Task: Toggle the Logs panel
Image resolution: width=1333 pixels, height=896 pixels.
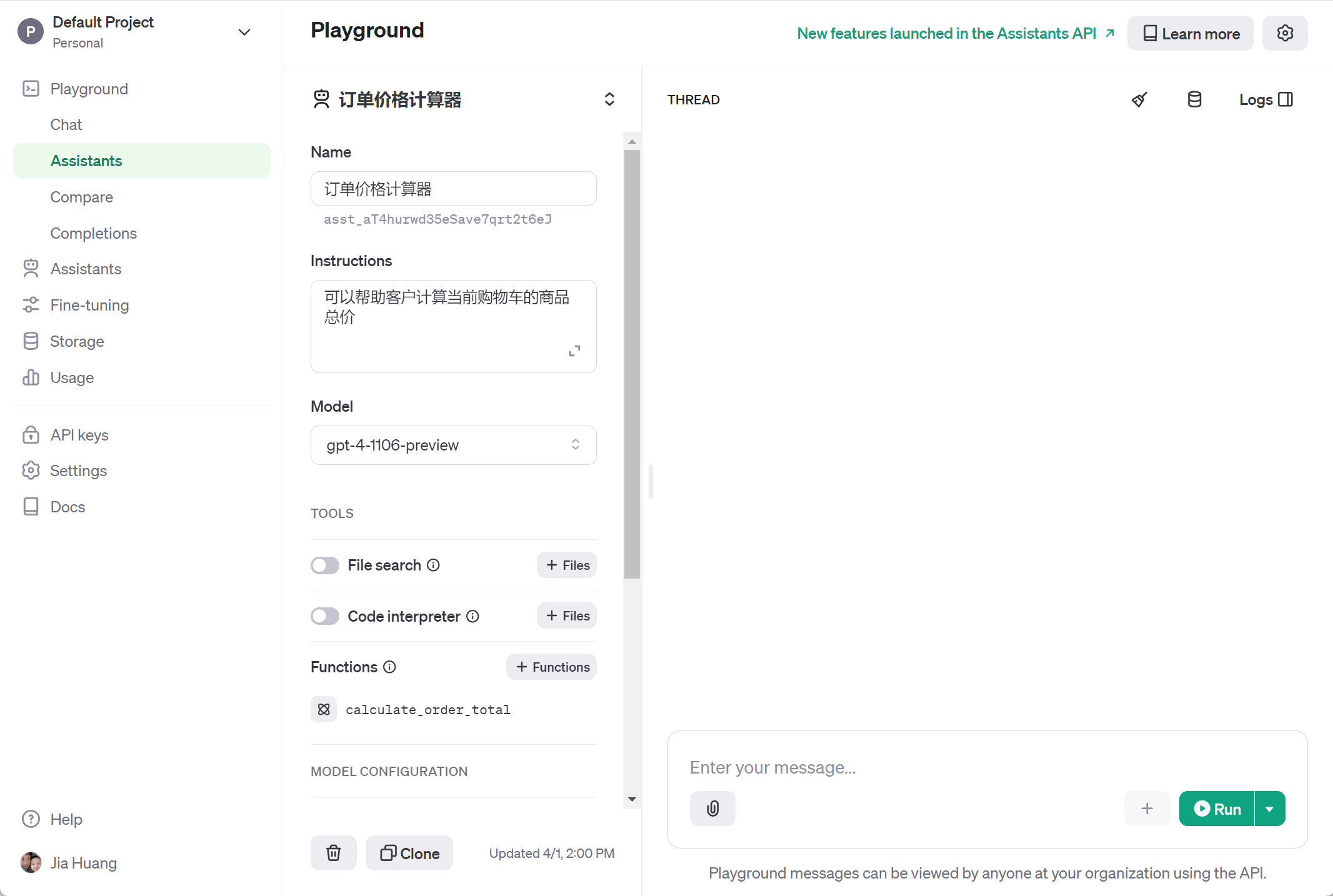Action: click(1266, 99)
